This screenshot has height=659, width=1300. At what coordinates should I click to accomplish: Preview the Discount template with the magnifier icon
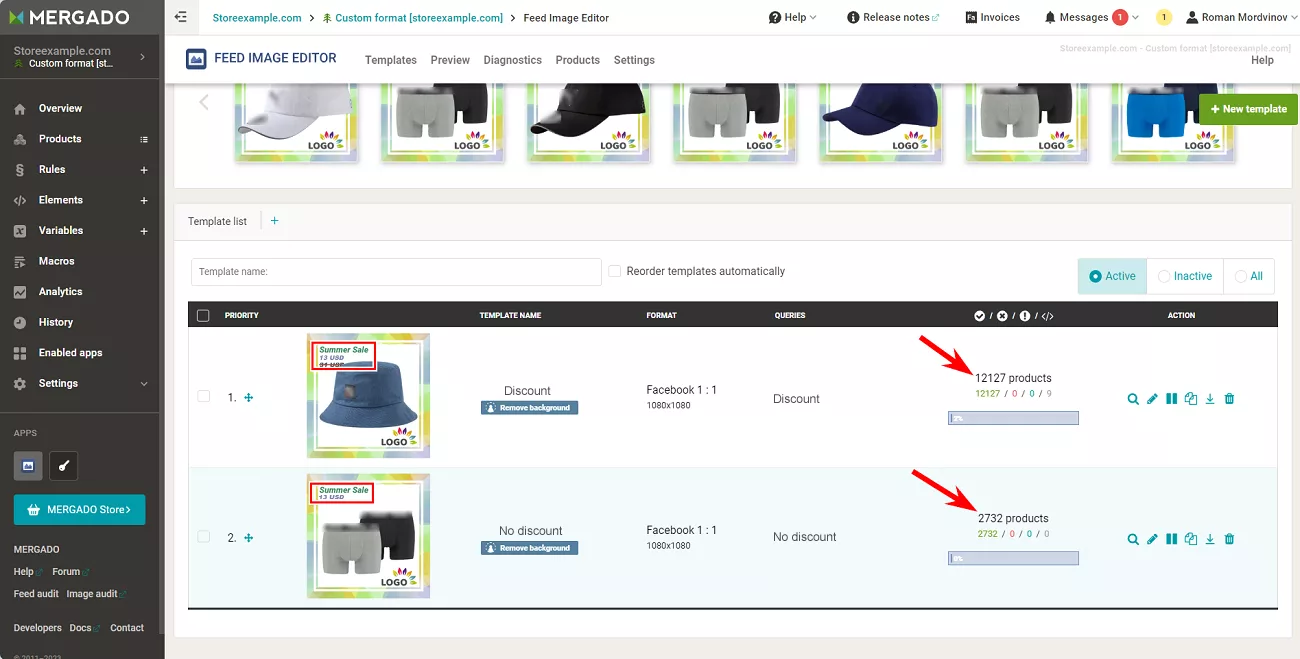pos(1133,399)
